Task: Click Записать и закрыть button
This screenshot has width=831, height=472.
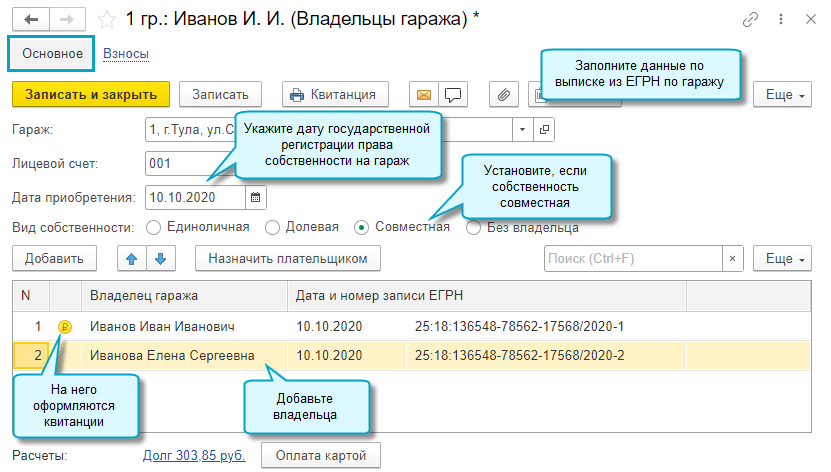Action: click(91, 95)
